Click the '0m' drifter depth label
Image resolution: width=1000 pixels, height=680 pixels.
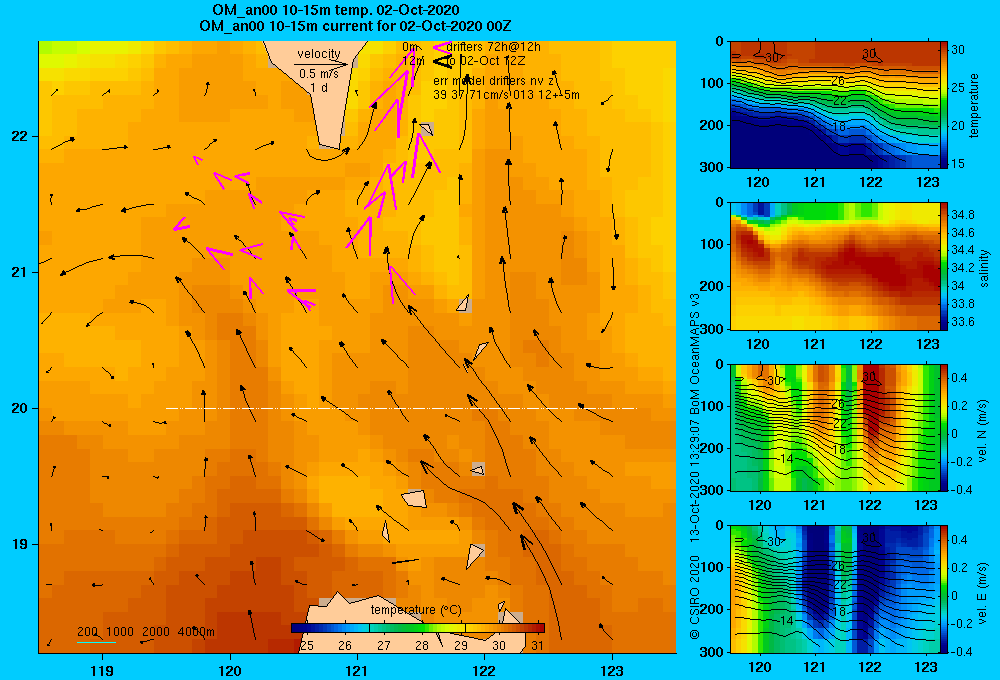tap(411, 47)
